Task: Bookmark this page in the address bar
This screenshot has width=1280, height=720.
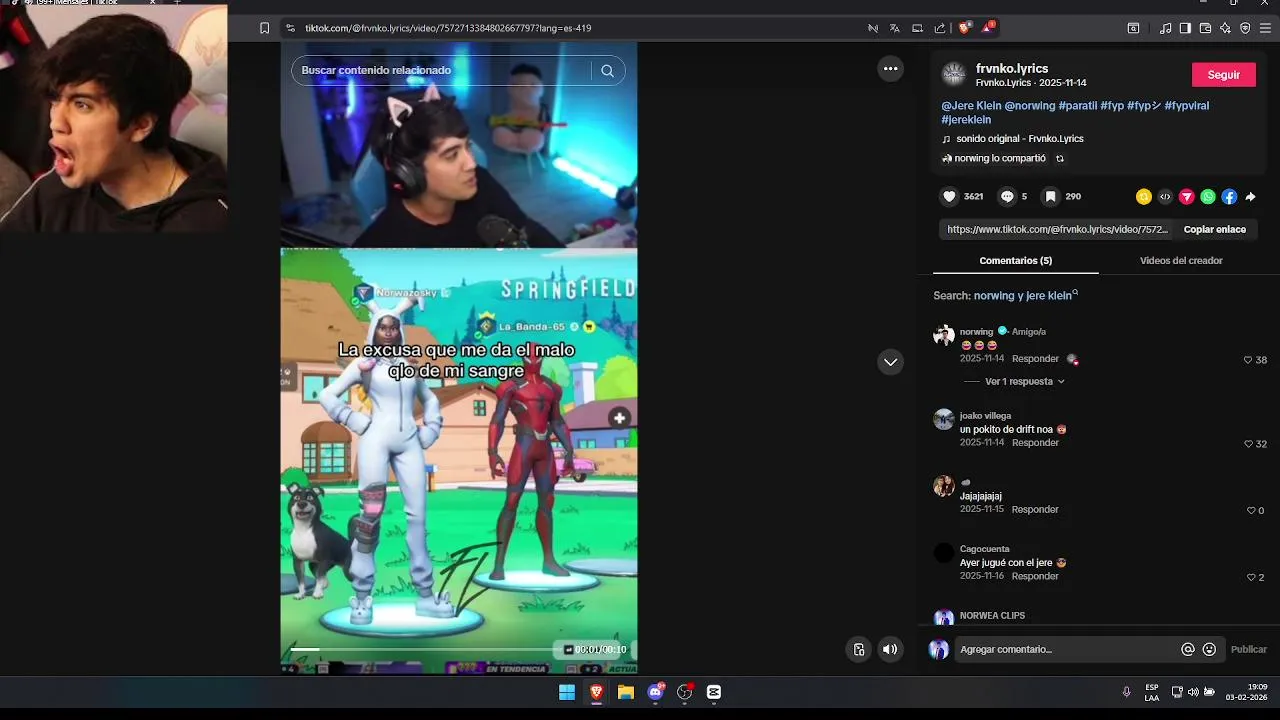Action: pos(264,28)
